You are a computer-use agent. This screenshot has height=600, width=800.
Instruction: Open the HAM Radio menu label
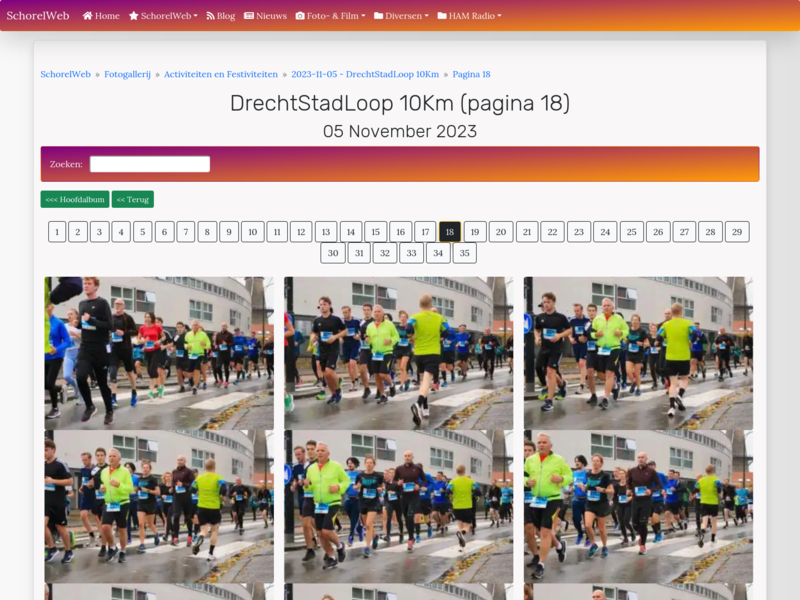[472, 16]
